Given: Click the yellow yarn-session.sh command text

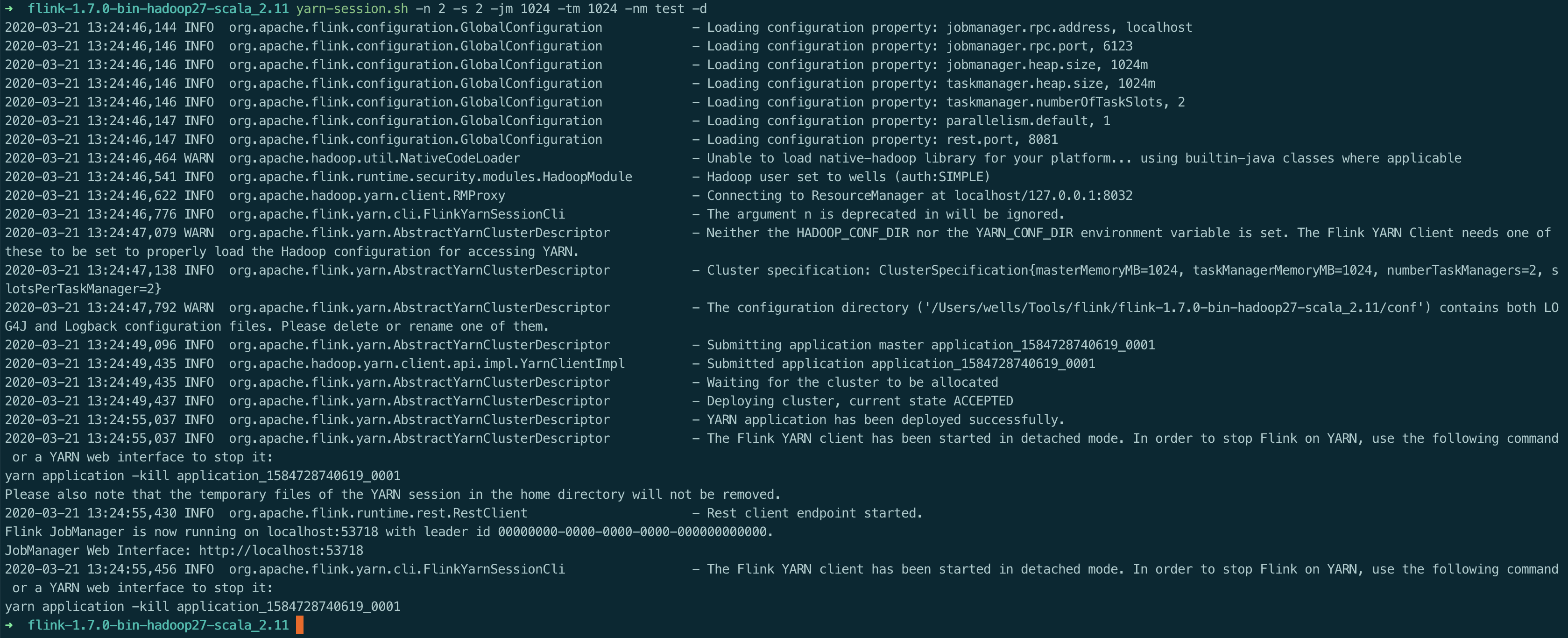Looking at the screenshot, I should 352,8.
